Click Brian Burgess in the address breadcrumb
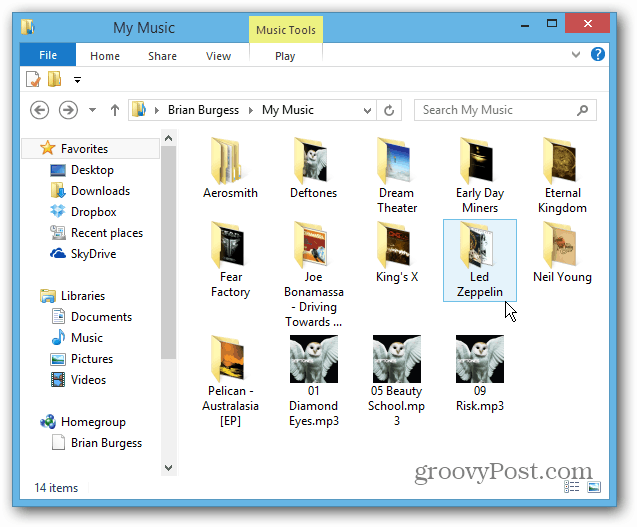This screenshot has width=637, height=527. click(x=204, y=110)
